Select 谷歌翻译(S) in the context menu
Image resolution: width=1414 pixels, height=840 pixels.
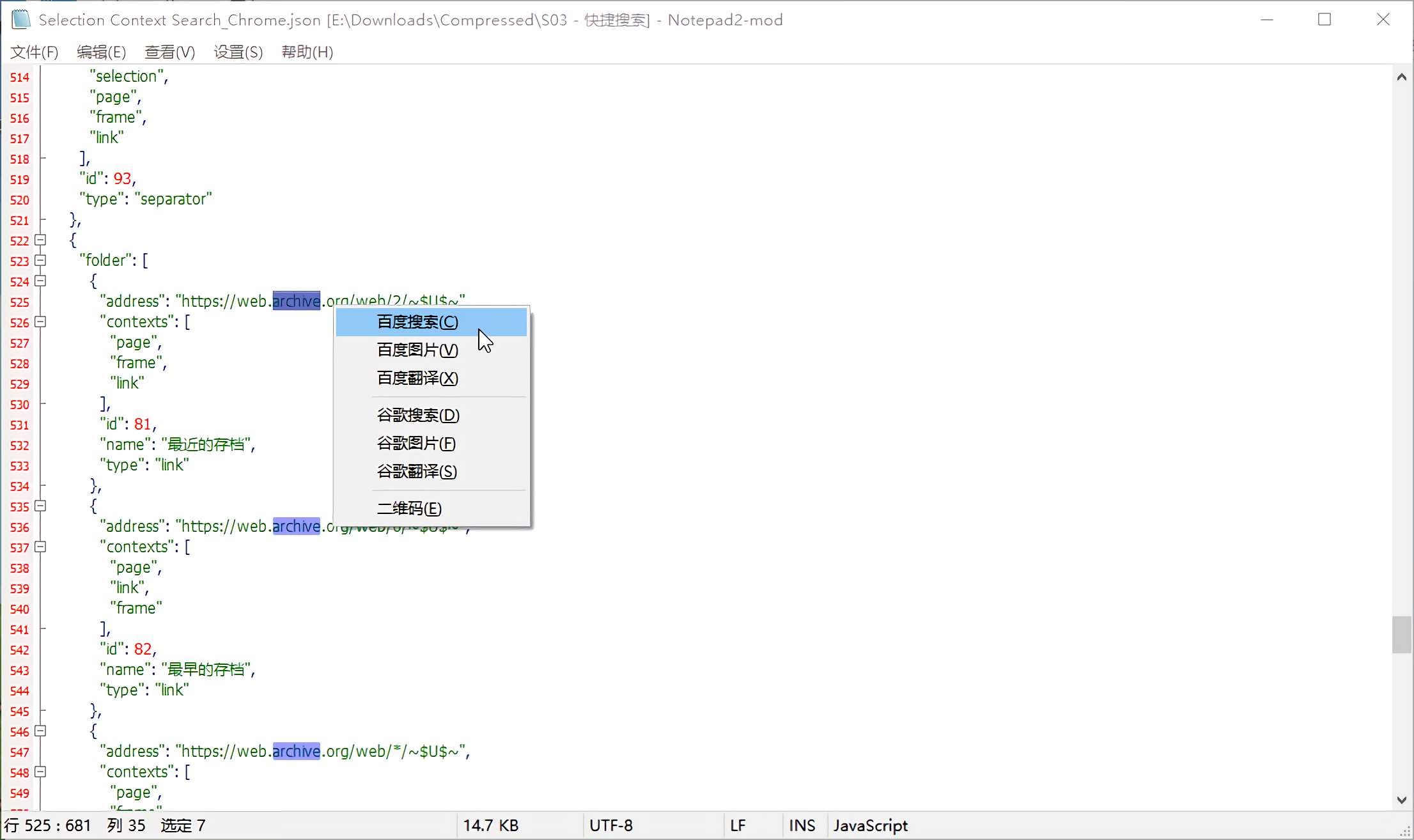coord(417,471)
